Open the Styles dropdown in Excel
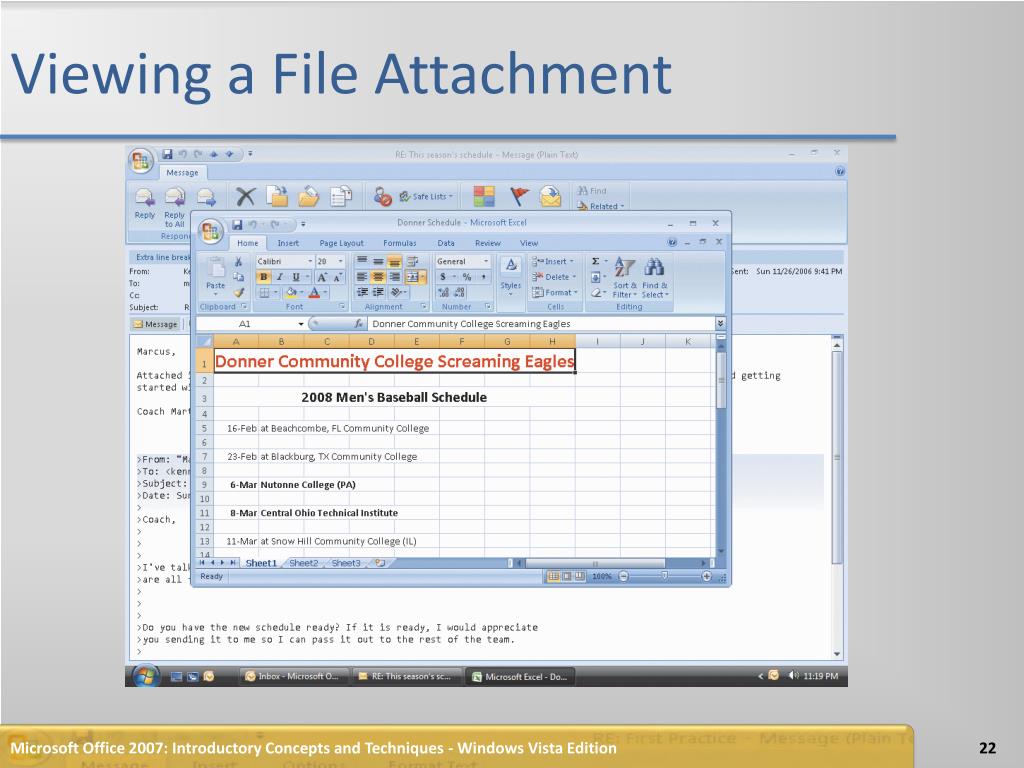The image size is (1024, 768). 511,277
